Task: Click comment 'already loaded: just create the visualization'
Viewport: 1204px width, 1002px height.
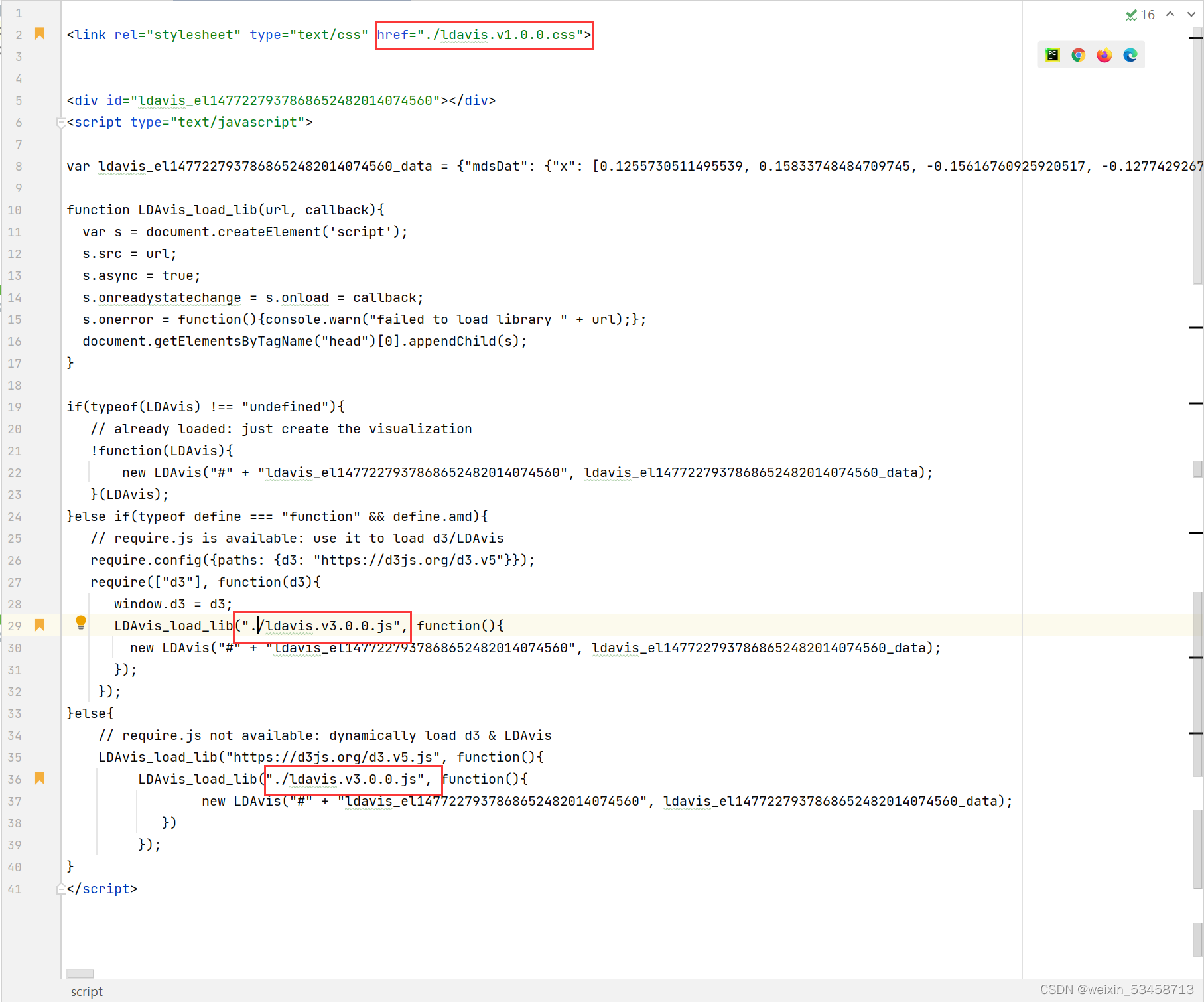Action: (293, 429)
